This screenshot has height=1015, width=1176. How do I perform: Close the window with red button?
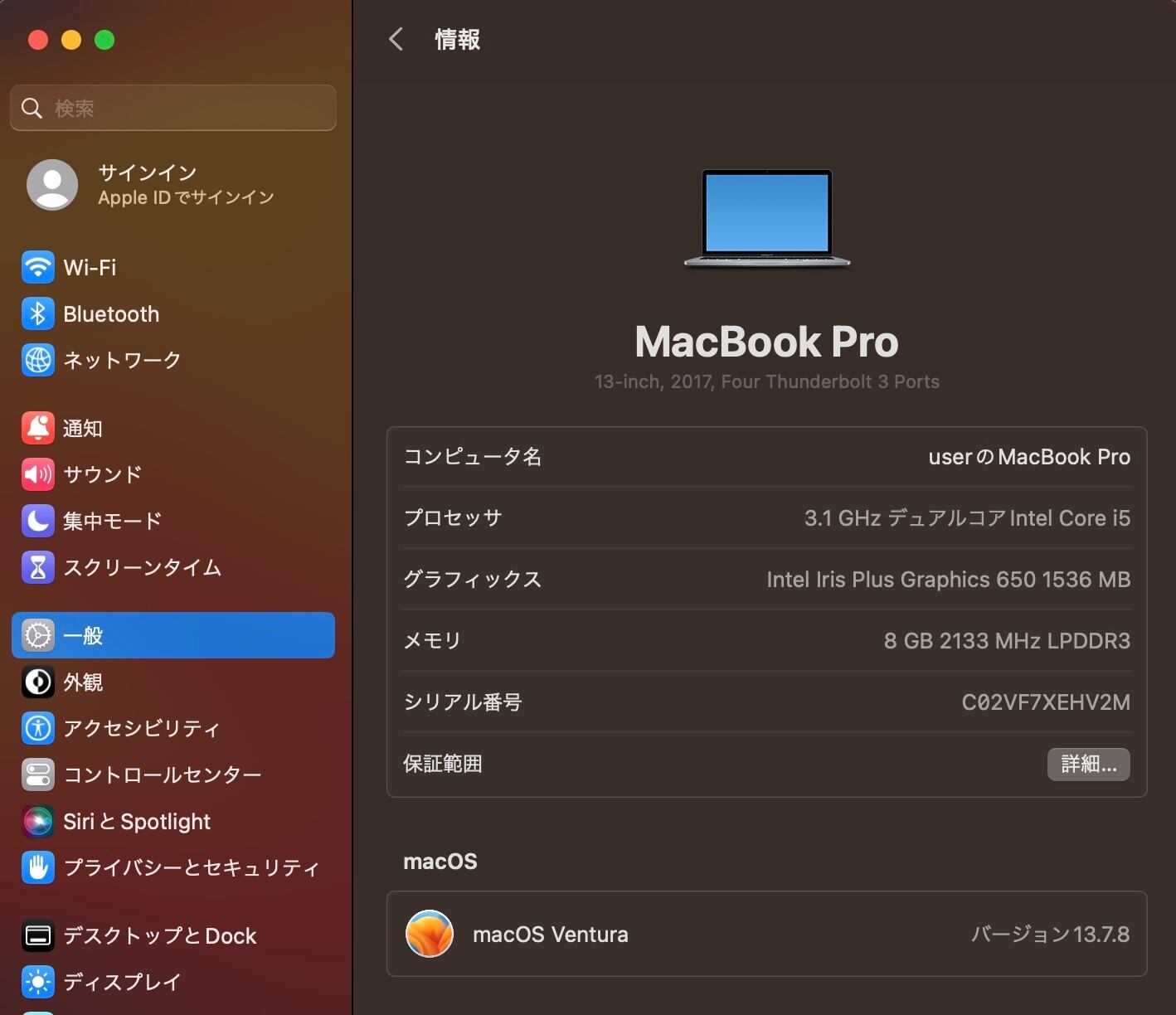click(38, 39)
